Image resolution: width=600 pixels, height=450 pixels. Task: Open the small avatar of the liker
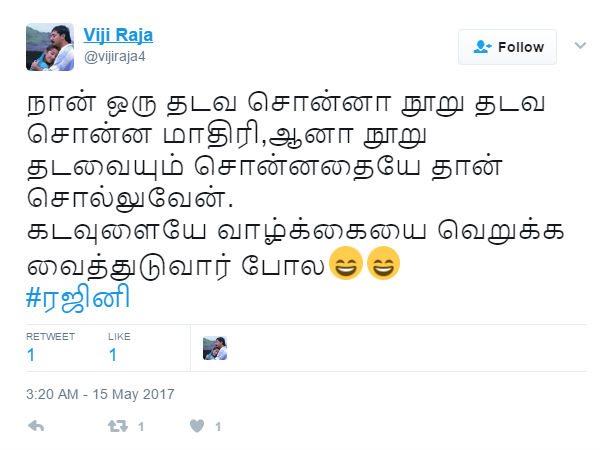point(215,348)
